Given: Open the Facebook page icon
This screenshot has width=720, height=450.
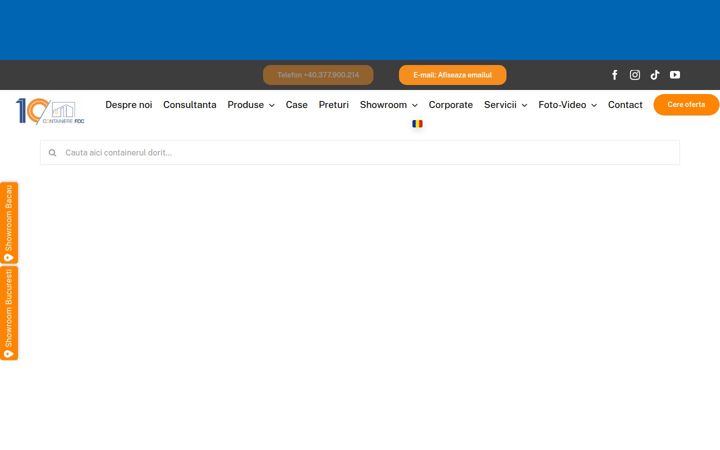Looking at the screenshot, I should [614, 75].
